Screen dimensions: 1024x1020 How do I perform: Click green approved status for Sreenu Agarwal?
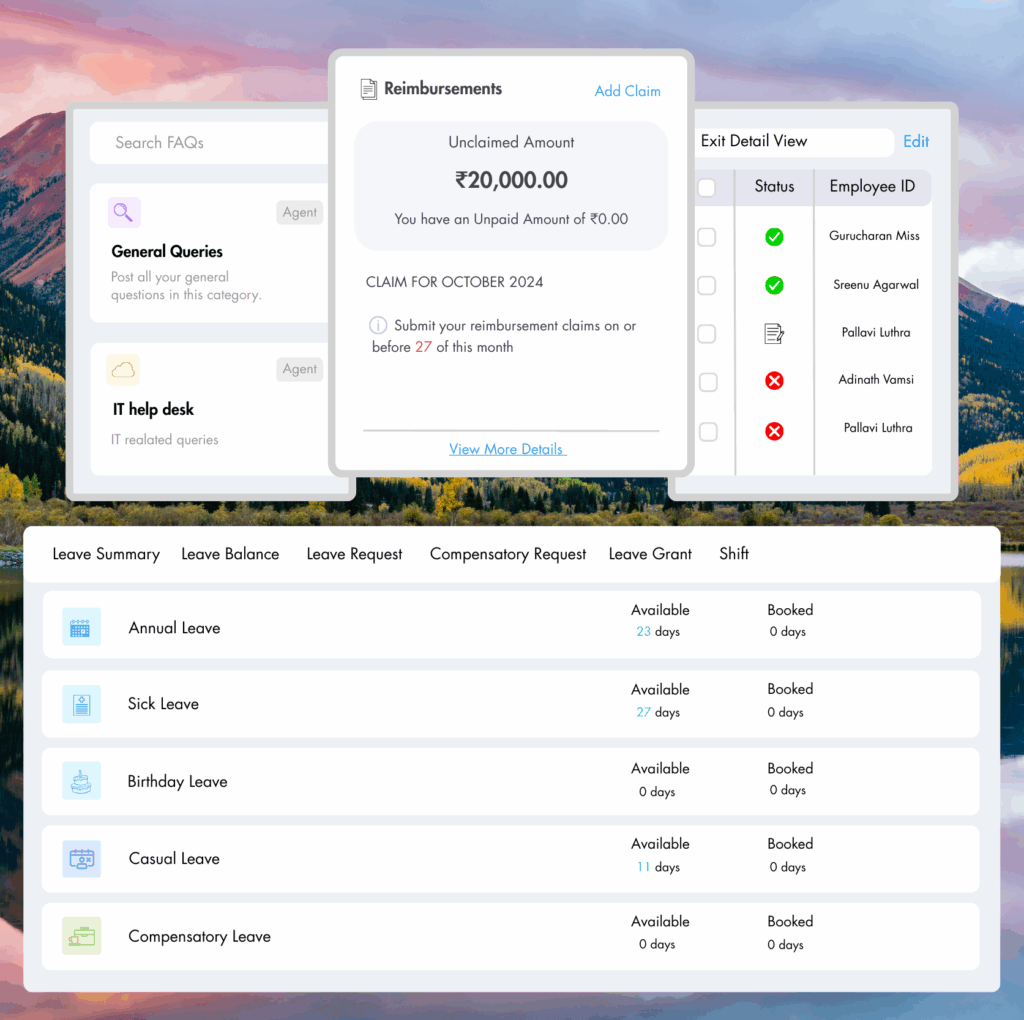(x=774, y=285)
